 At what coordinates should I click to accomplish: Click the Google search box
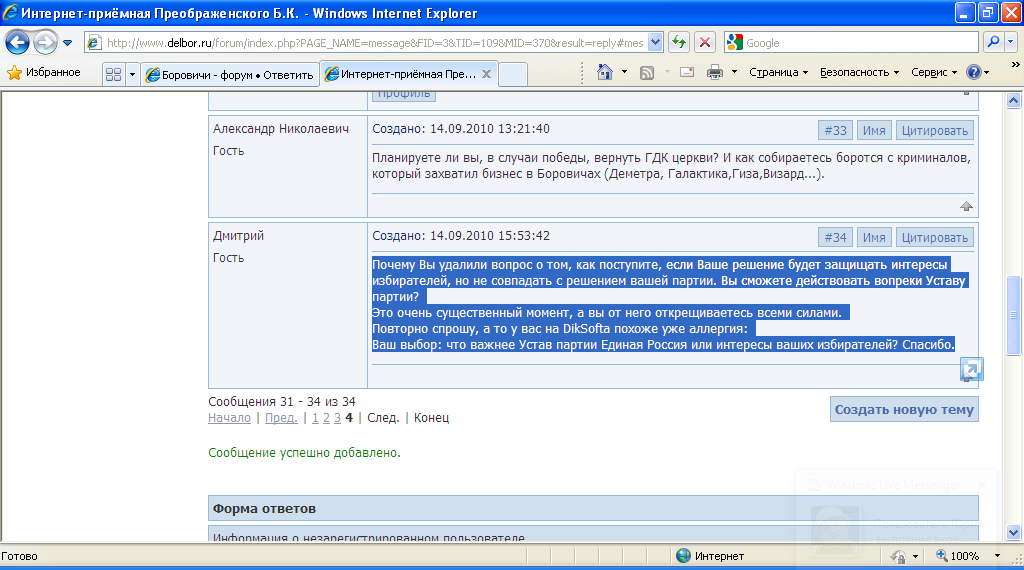[860, 43]
